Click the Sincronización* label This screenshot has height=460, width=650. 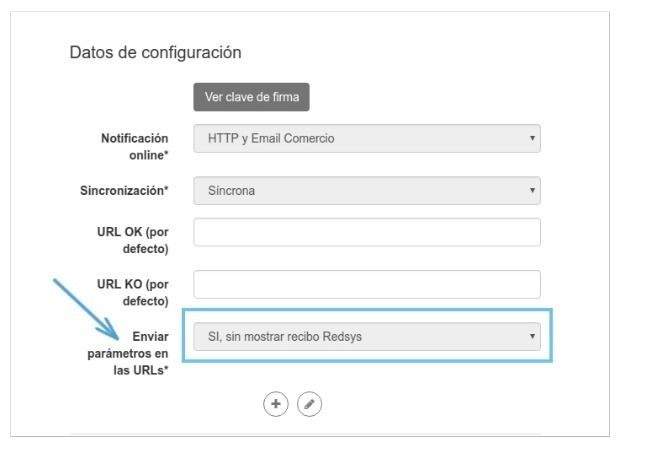point(124,191)
